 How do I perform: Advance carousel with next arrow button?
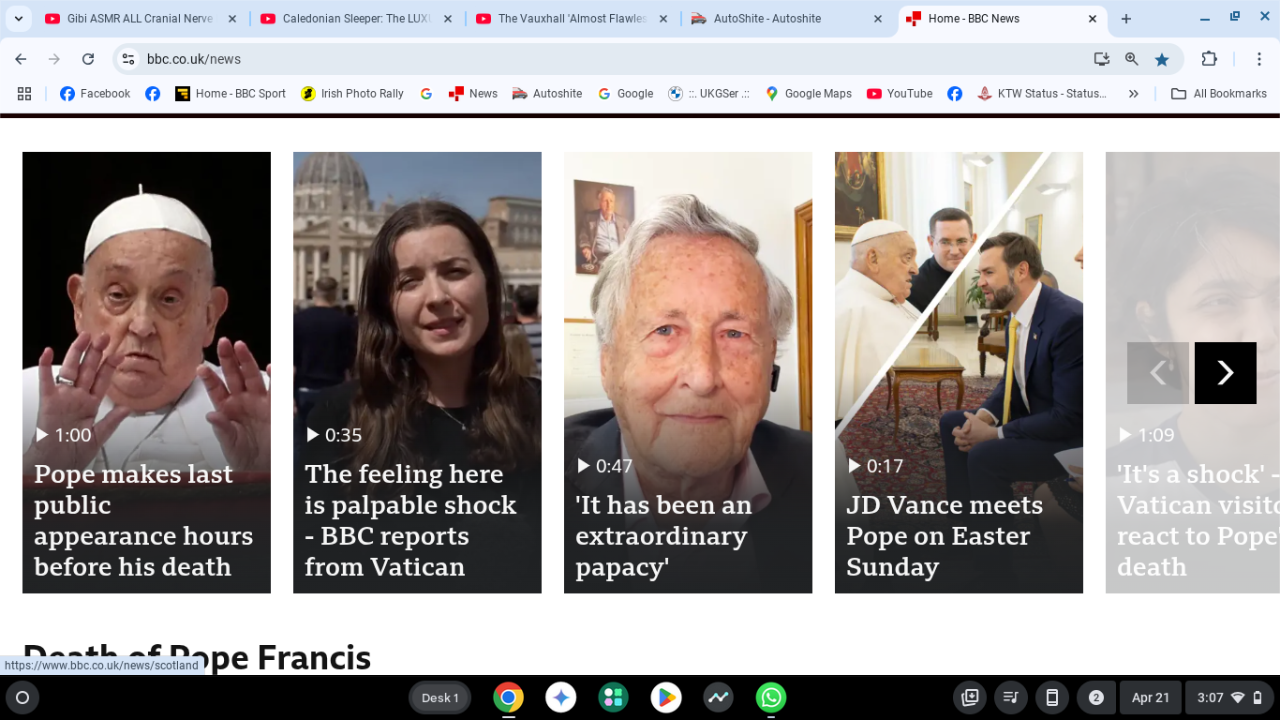(1225, 373)
